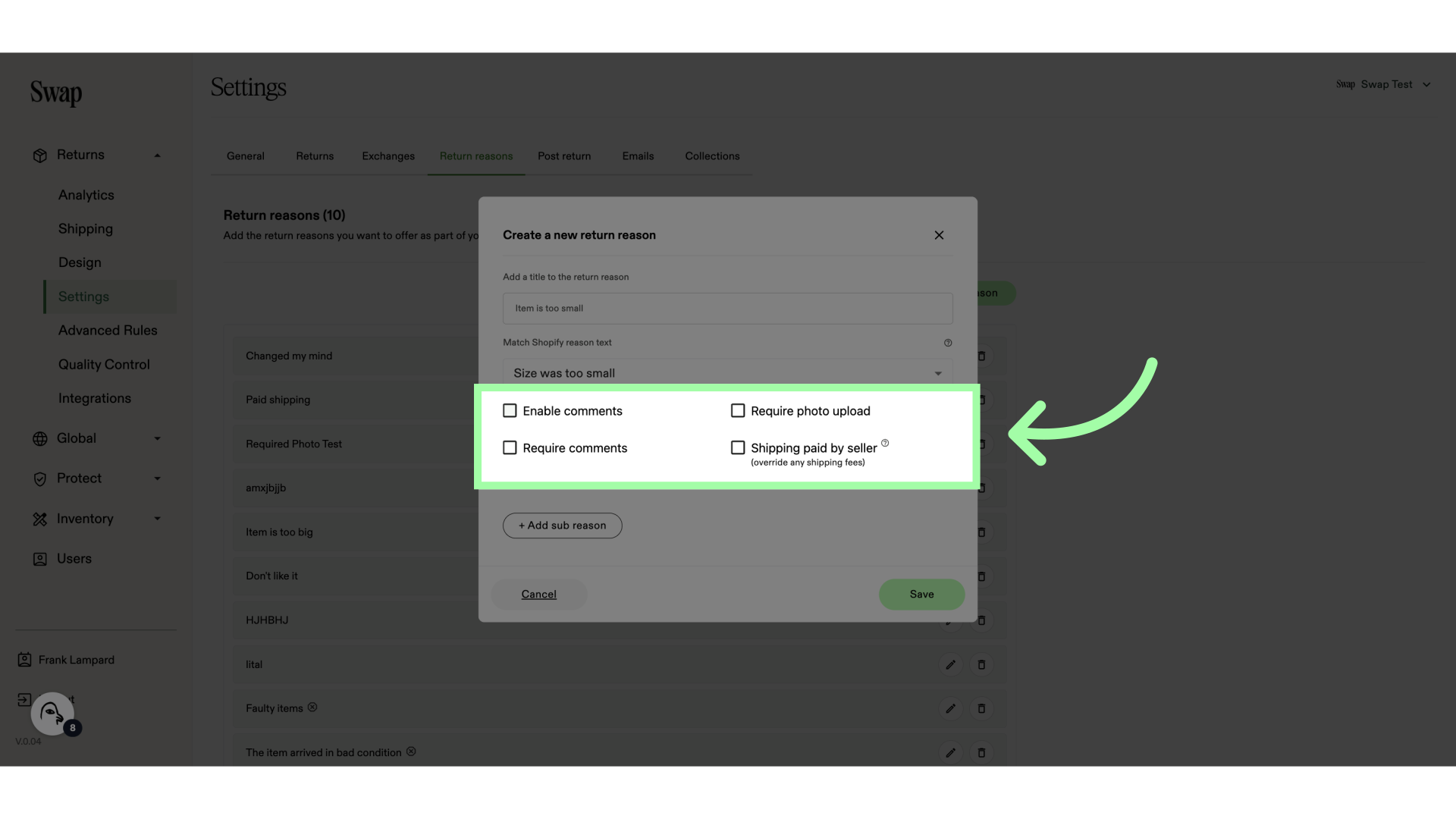Viewport: 1456px width, 819px height.
Task: Click Shipping paid by seller help icon
Action: tap(885, 443)
